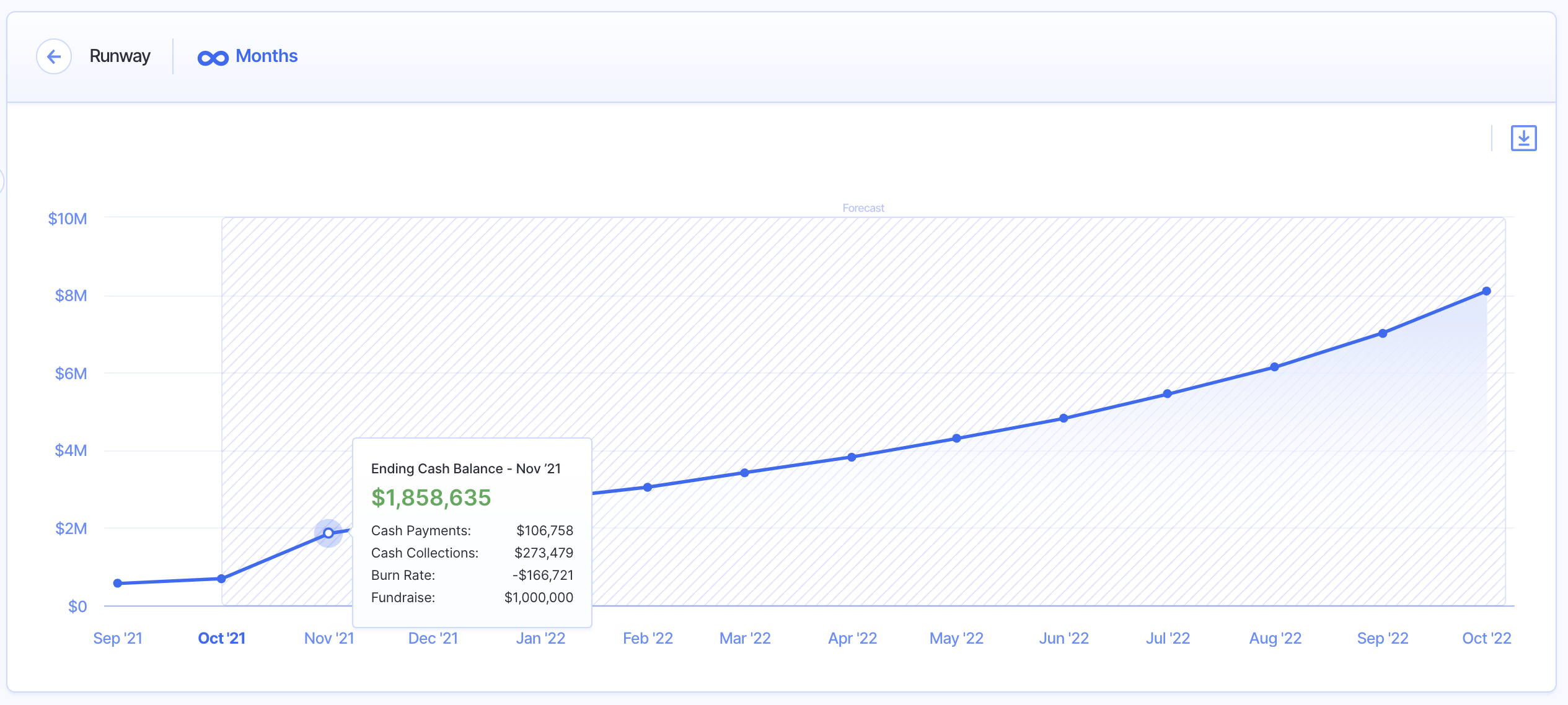Select the Aug '22 data point
The image size is (1568, 705).
point(1275,367)
